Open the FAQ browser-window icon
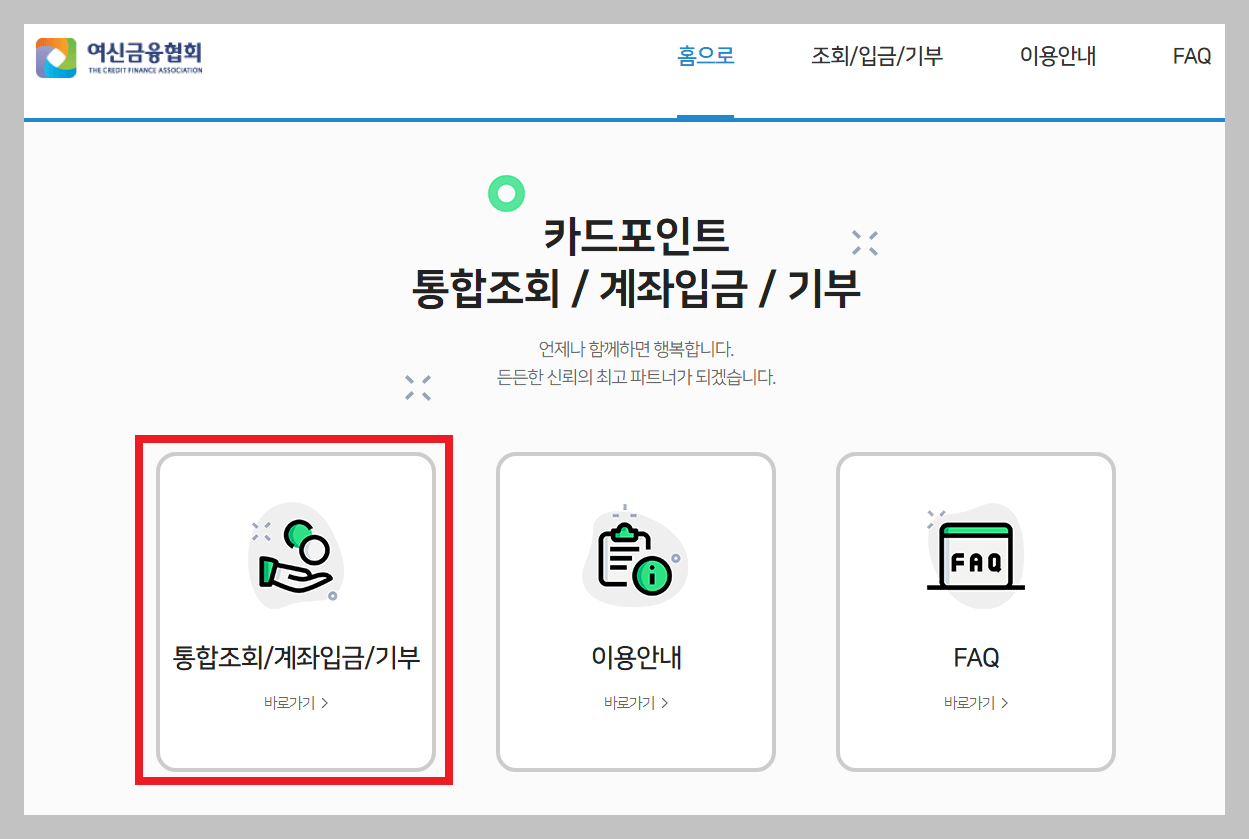Screen dimensions: 1249x839 [975, 555]
